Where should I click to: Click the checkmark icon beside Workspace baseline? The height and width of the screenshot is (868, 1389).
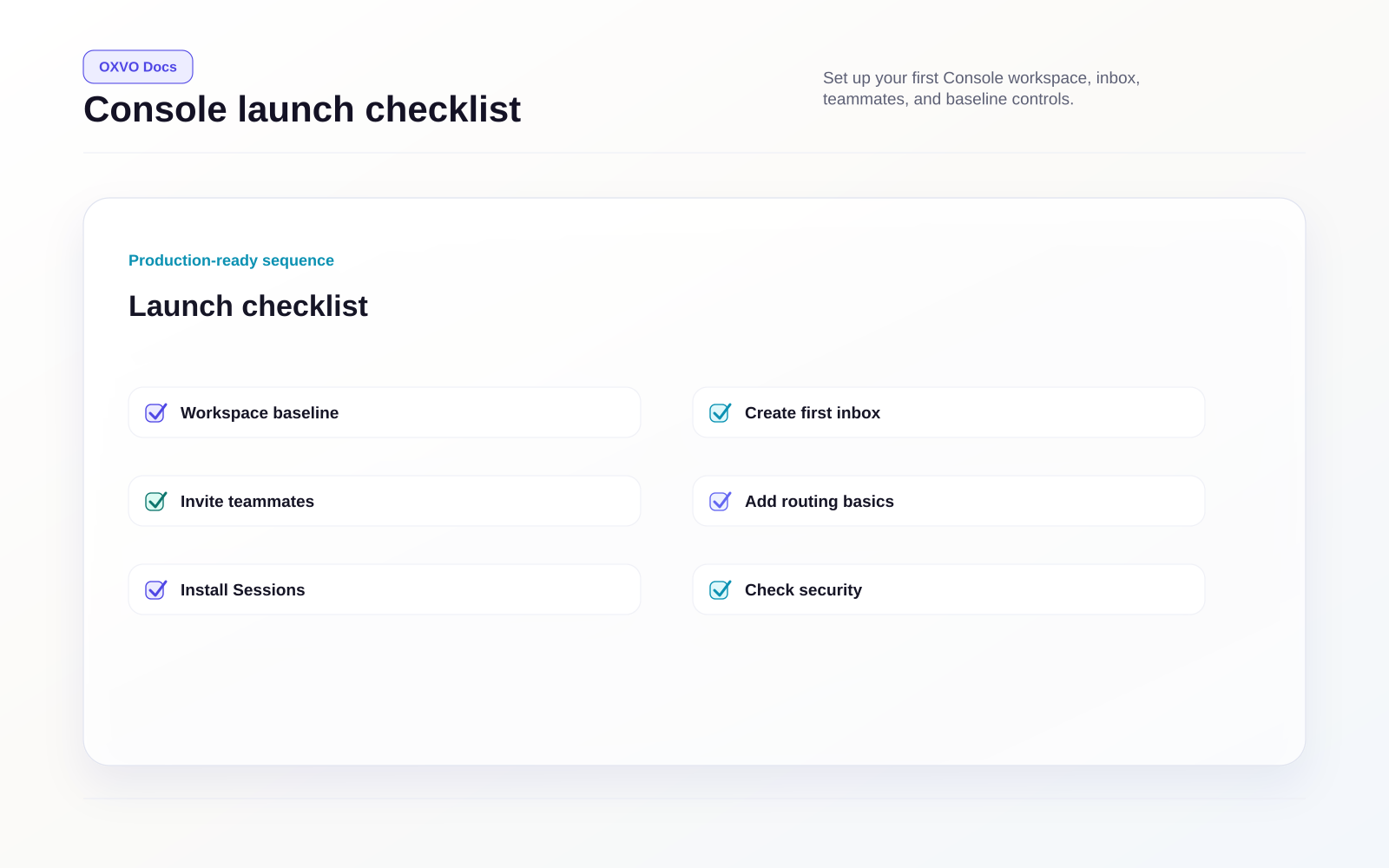pyautogui.click(x=156, y=413)
